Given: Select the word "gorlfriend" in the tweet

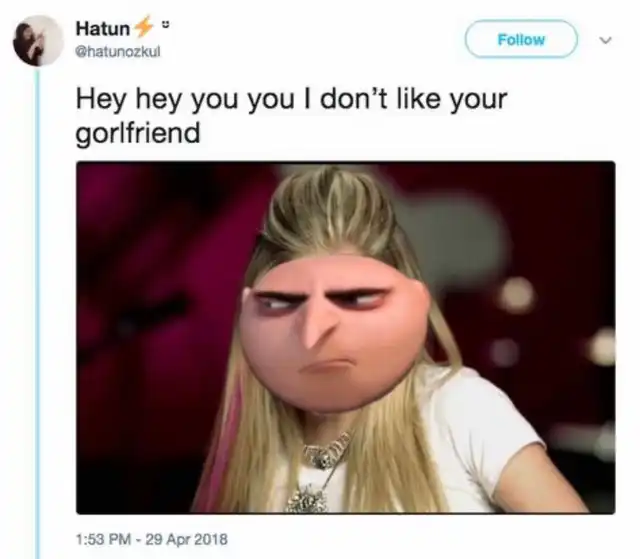Looking at the screenshot, I should pos(138,134).
